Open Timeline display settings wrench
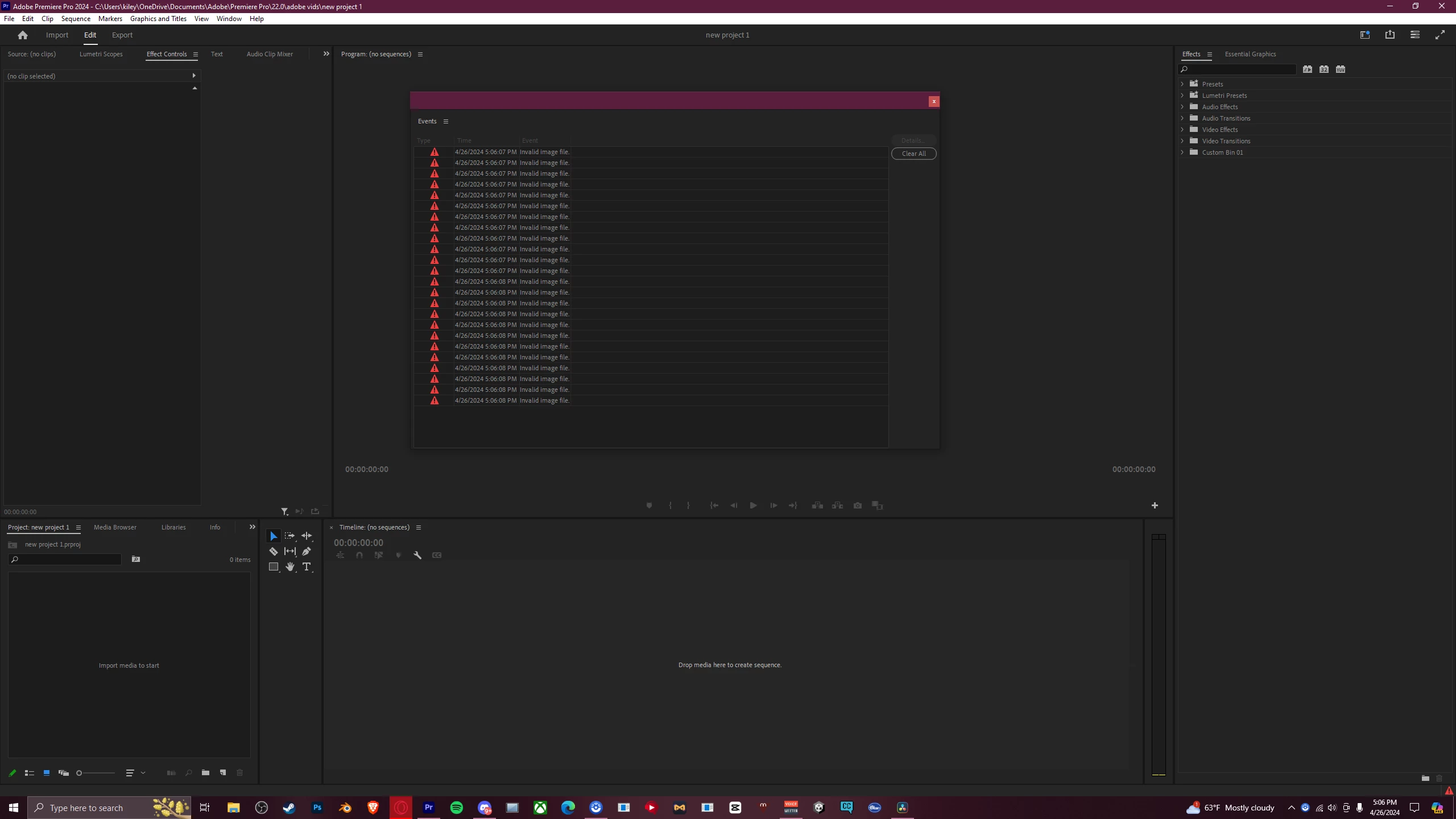This screenshot has height=819, width=1456. [417, 555]
